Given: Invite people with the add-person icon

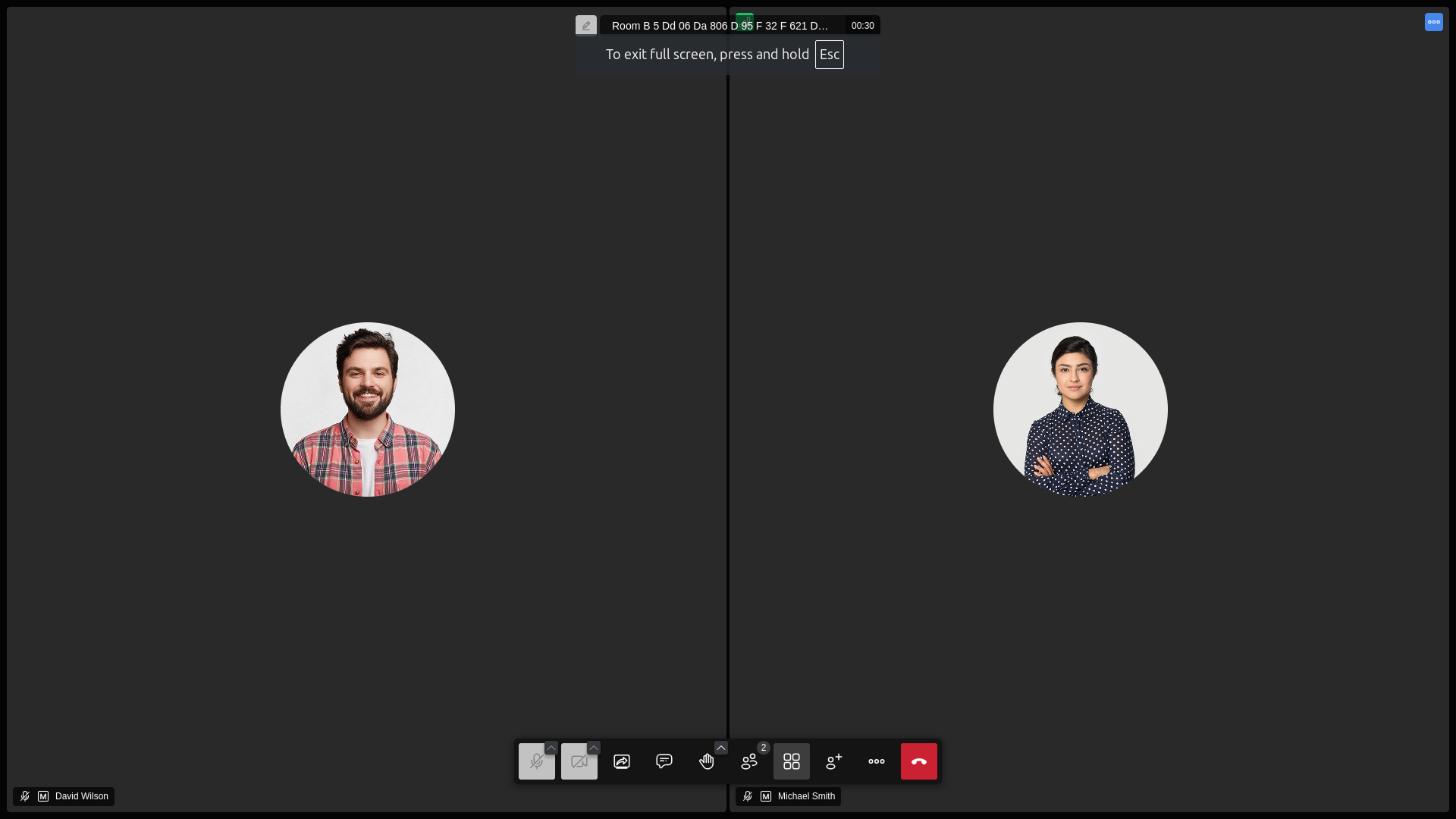Looking at the screenshot, I should 833,761.
